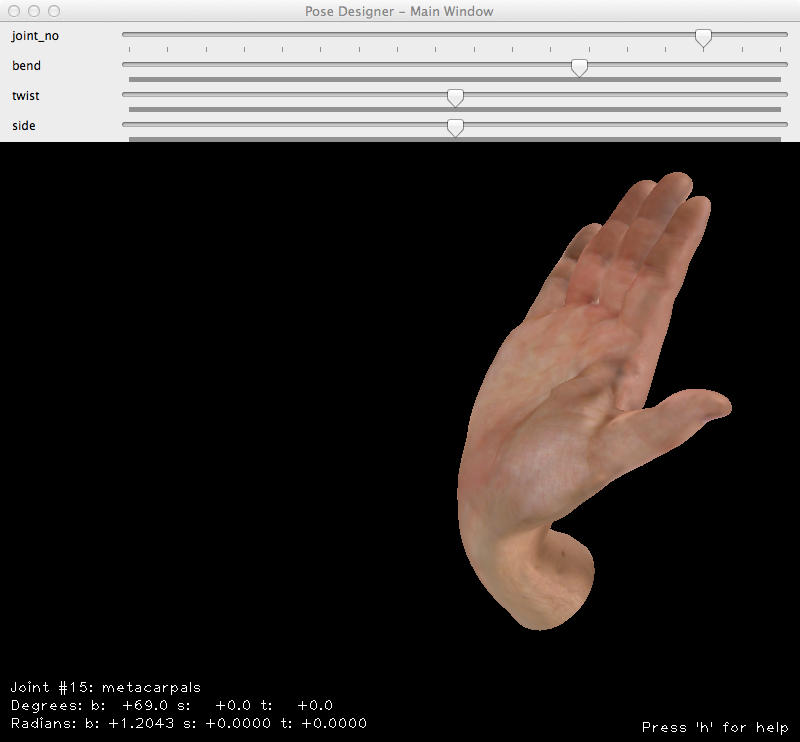The width and height of the screenshot is (800, 742).
Task: Close the Pose Designer window
Action: pyautogui.click(x=14, y=11)
